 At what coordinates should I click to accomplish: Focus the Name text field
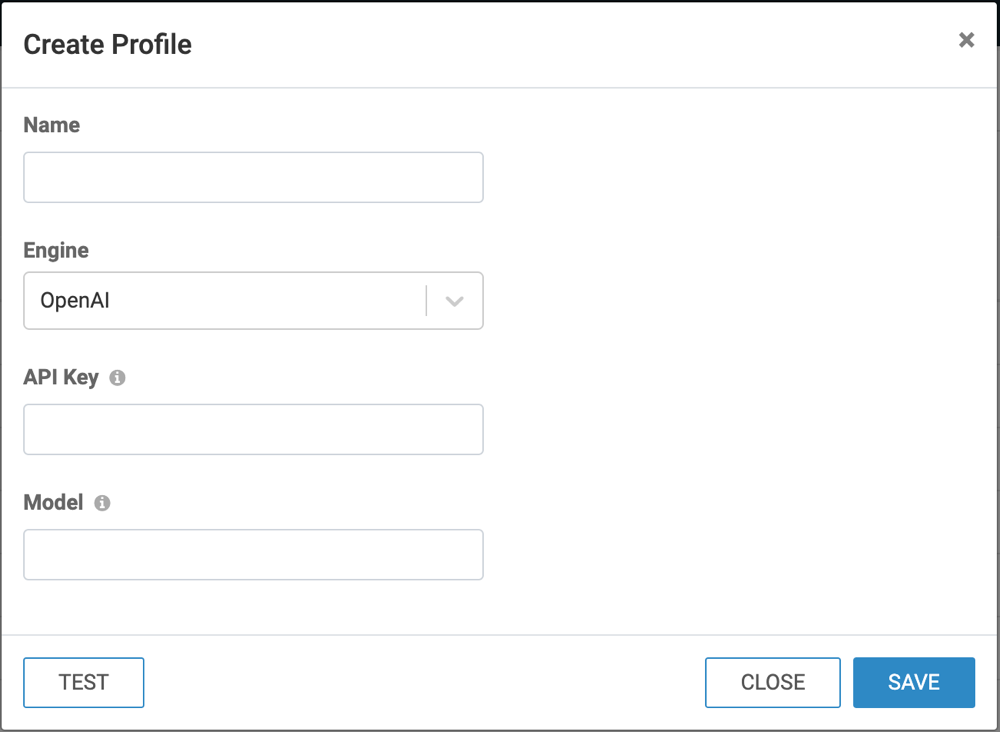point(253,177)
